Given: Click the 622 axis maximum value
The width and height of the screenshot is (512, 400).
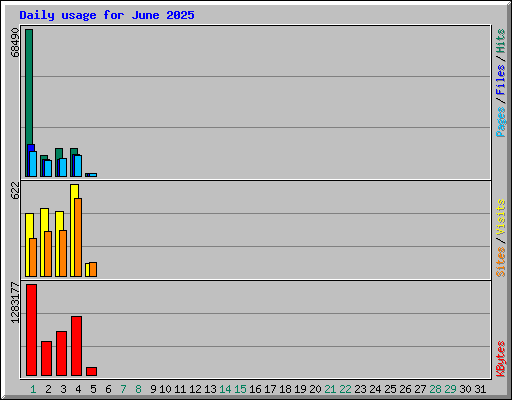Looking at the screenshot, I should (15, 190).
